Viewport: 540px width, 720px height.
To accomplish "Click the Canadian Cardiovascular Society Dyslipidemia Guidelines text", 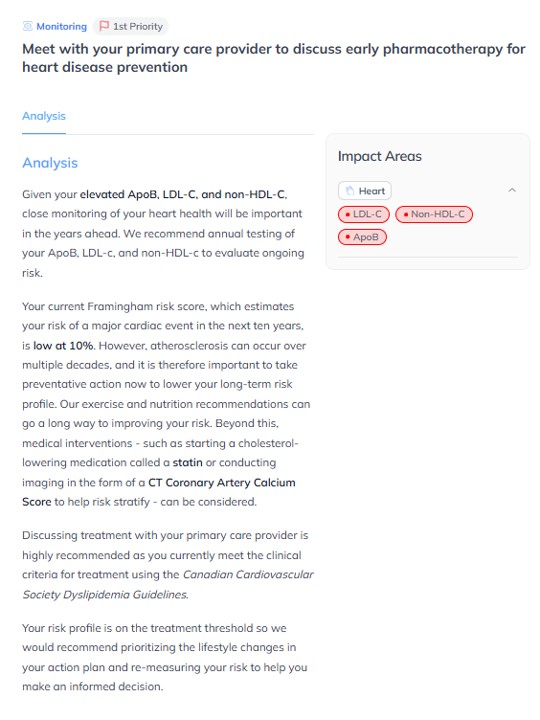I will pos(168,585).
